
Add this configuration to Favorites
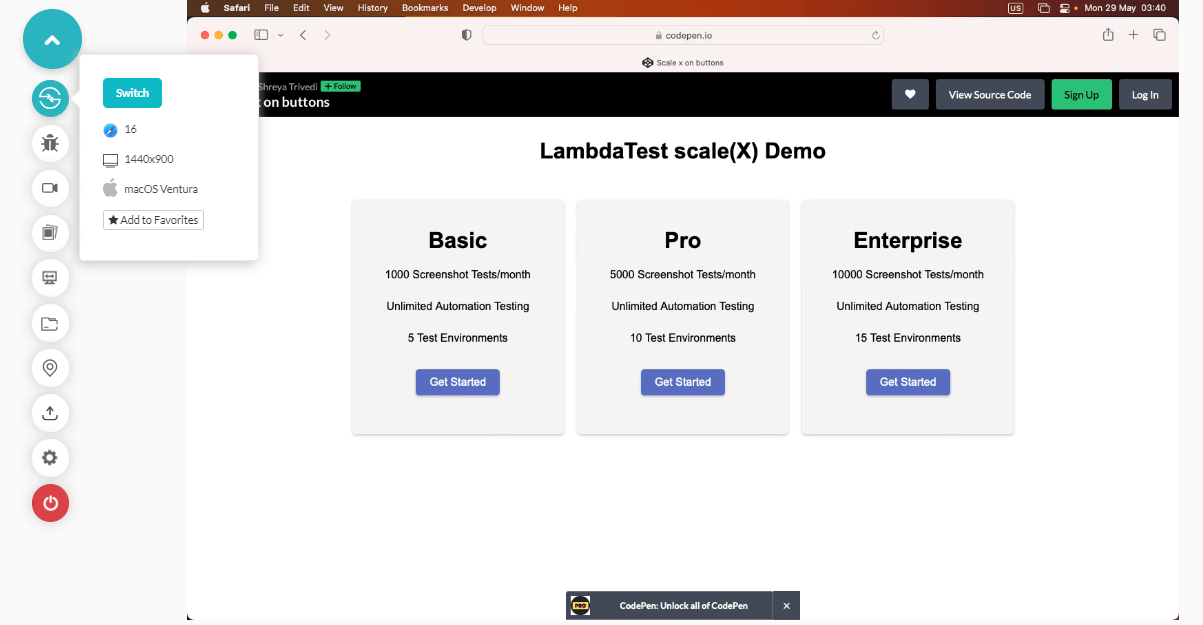[x=152, y=219]
